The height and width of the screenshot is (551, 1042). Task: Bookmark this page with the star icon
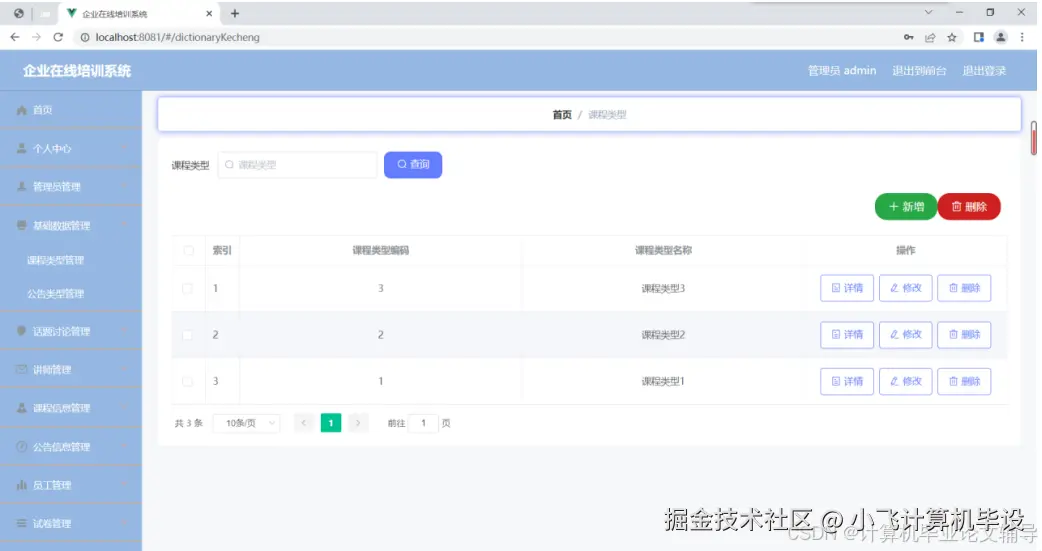click(952, 37)
